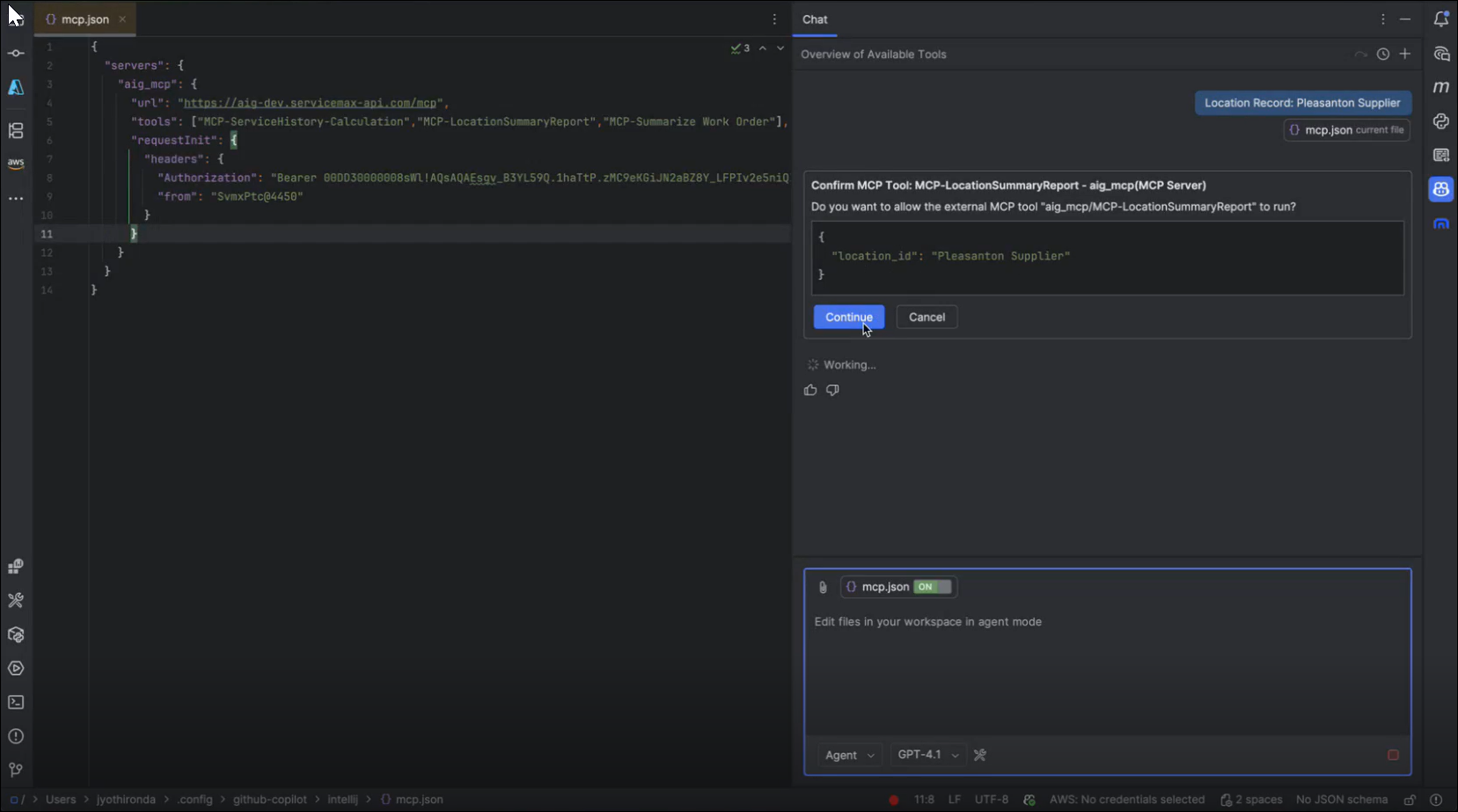Click intellij breadcrumb
1458x812 pixels.
(x=342, y=800)
